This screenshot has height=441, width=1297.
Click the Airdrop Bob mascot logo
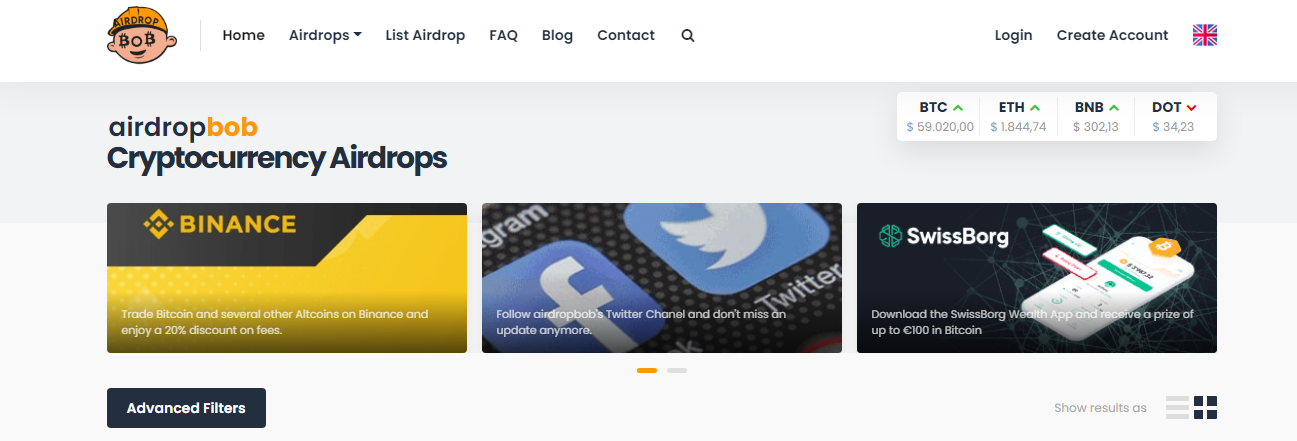[x=142, y=36]
